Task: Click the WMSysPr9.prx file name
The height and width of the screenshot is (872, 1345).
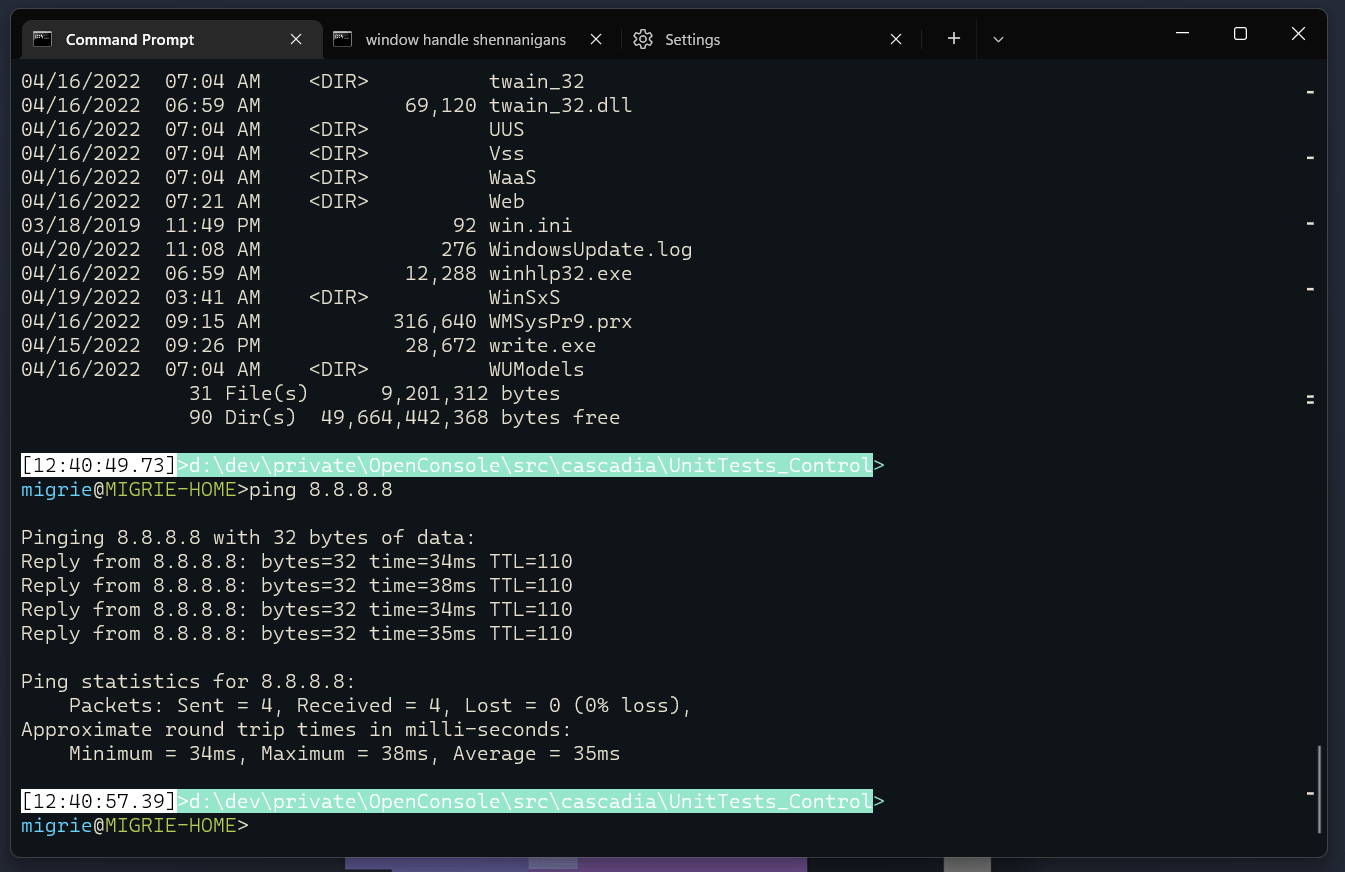Action: 560,321
